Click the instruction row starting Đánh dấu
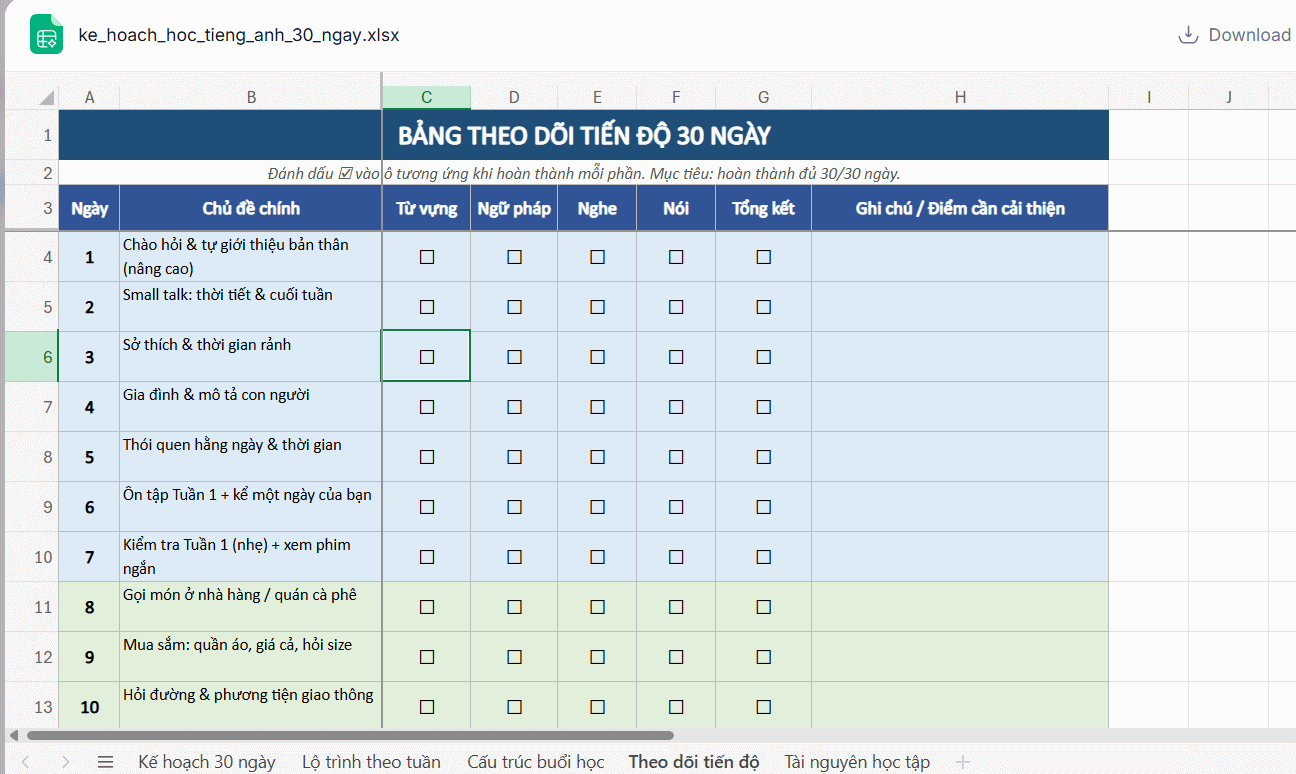The image size is (1296, 774). (x=584, y=173)
